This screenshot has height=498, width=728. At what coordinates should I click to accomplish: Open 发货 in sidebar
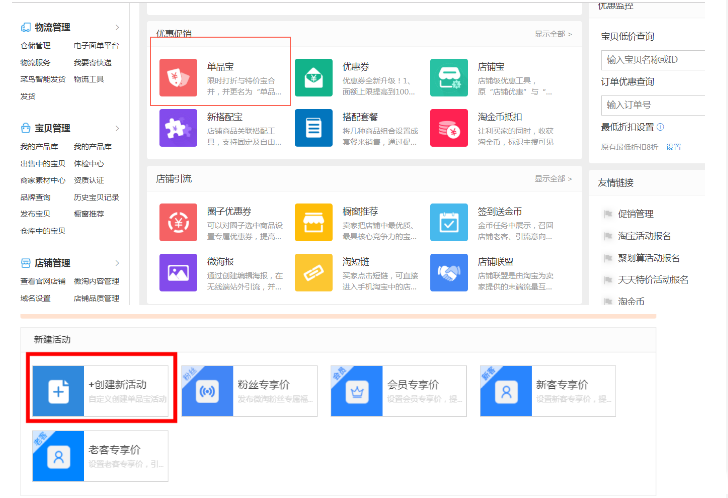(28, 97)
